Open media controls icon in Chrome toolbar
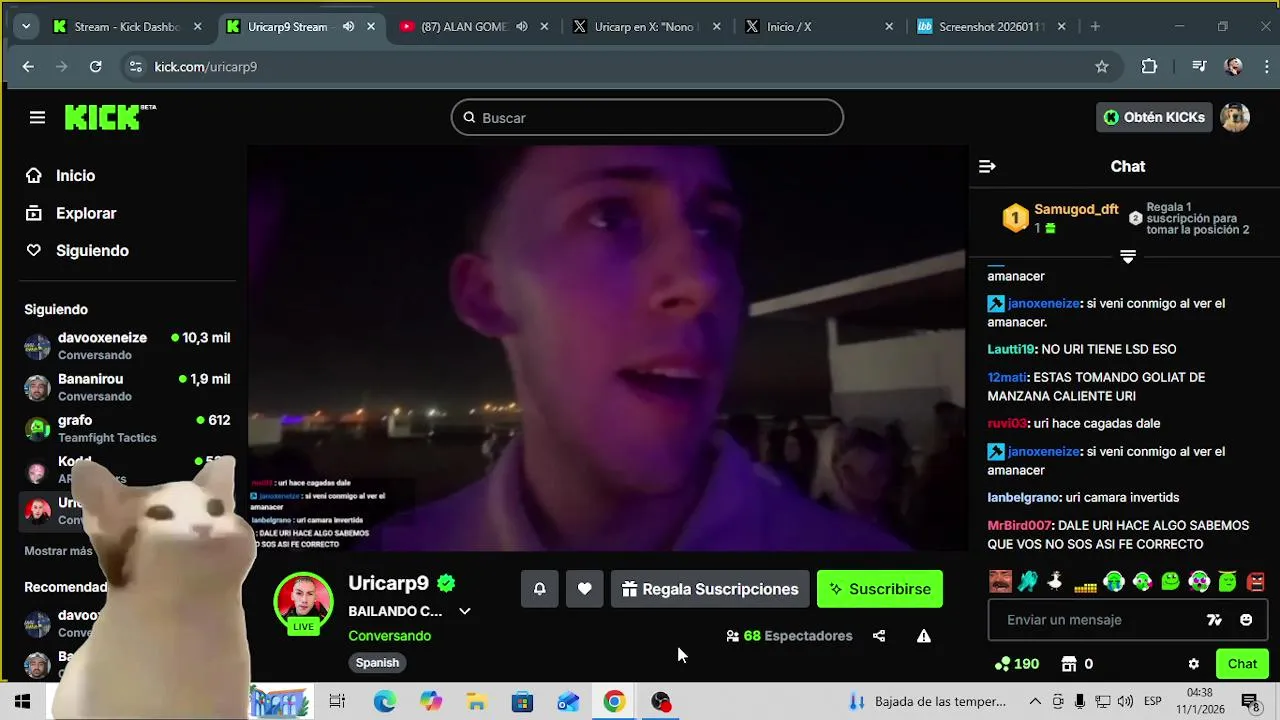Screen dimensions: 1280x720 pos(1199,67)
